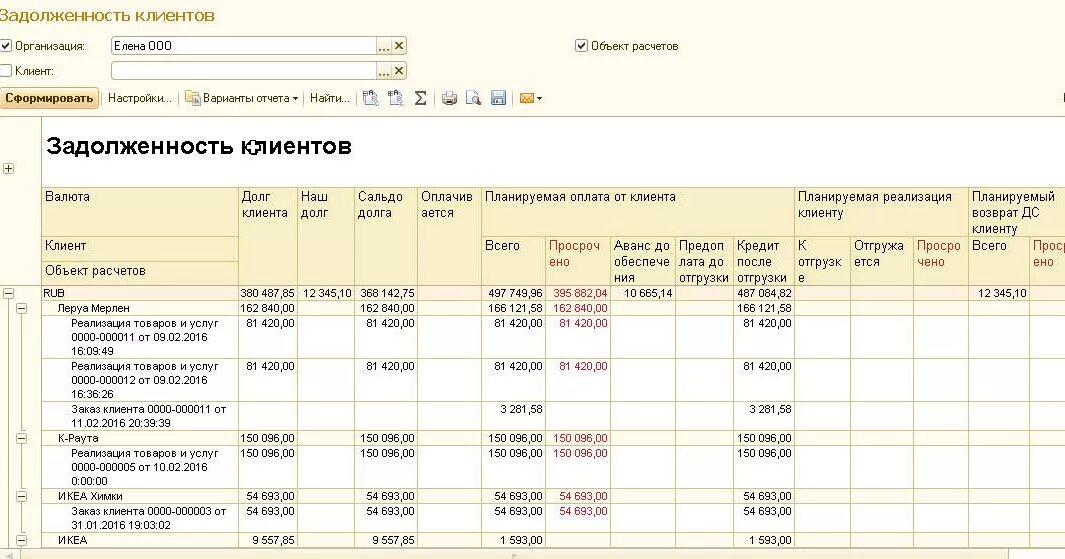Open the dropdown arrow next to envelope icon
Viewport: 1065px width, 559px height.
click(x=539, y=99)
